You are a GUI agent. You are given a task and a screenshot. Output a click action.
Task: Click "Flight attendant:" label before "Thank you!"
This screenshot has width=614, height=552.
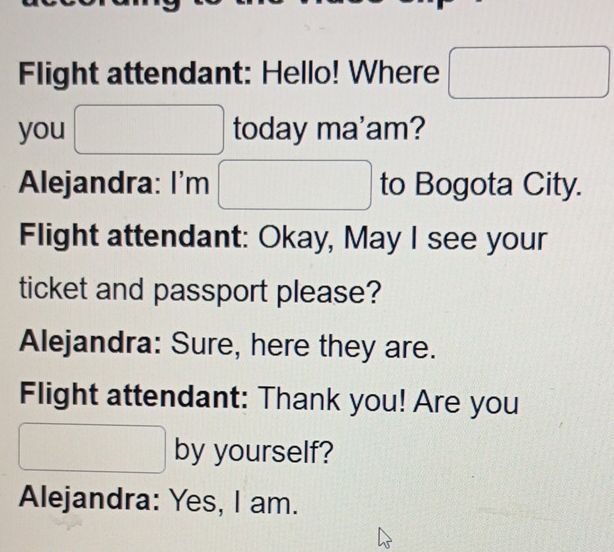[x=137, y=403]
